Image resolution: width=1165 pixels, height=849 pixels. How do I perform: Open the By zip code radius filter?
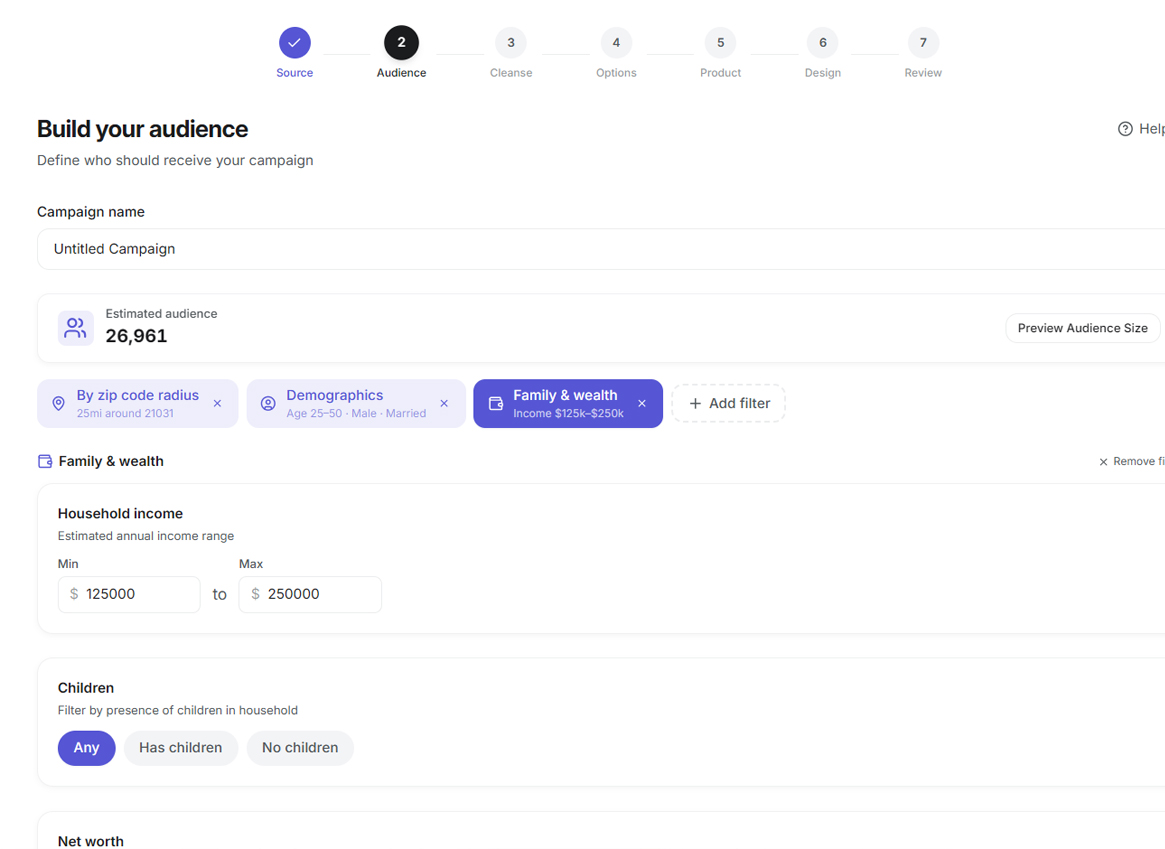[x=137, y=403]
